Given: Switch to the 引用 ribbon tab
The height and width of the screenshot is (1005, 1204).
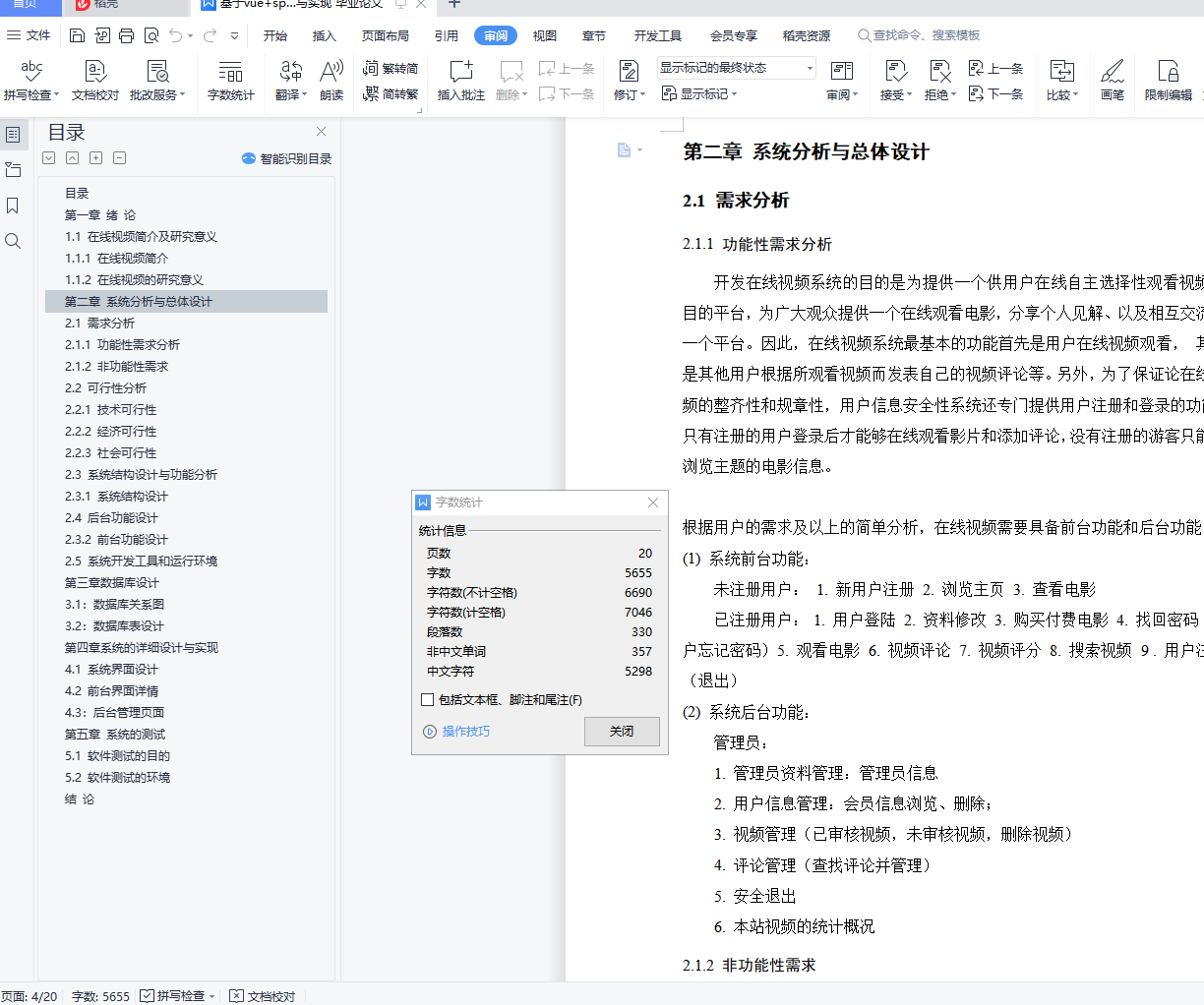Looking at the screenshot, I should pos(446,35).
